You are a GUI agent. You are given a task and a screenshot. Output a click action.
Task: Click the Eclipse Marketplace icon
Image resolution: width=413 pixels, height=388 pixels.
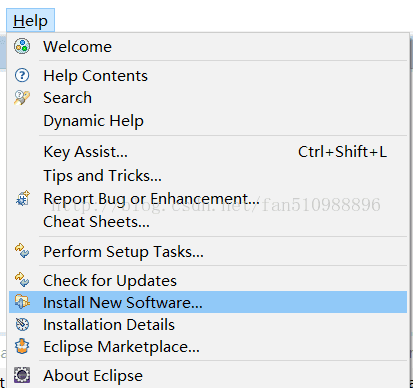click(22, 346)
